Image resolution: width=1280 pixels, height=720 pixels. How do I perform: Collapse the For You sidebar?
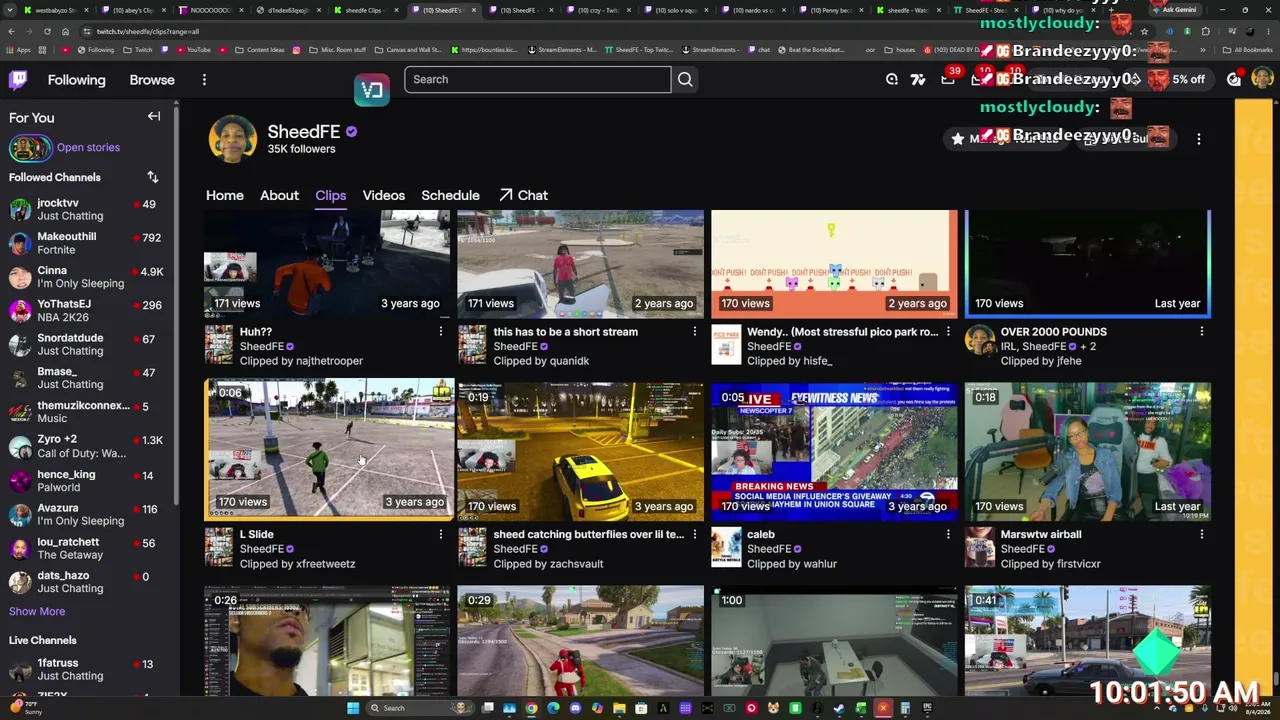(x=154, y=117)
